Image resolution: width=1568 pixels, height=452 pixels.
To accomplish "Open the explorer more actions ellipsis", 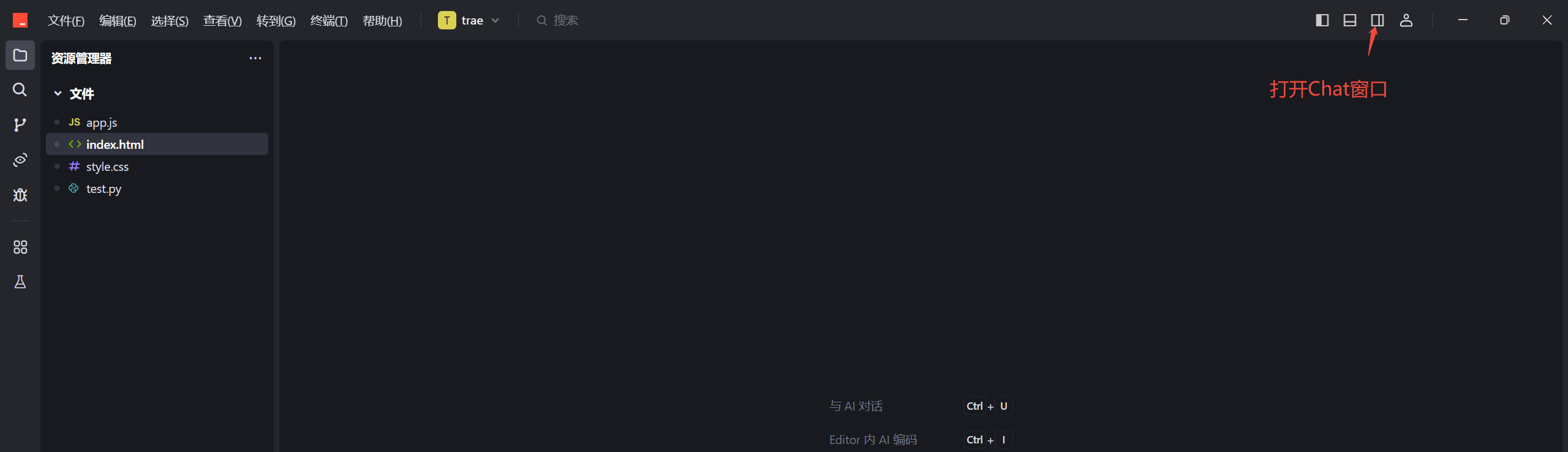I will (x=255, y=58).
